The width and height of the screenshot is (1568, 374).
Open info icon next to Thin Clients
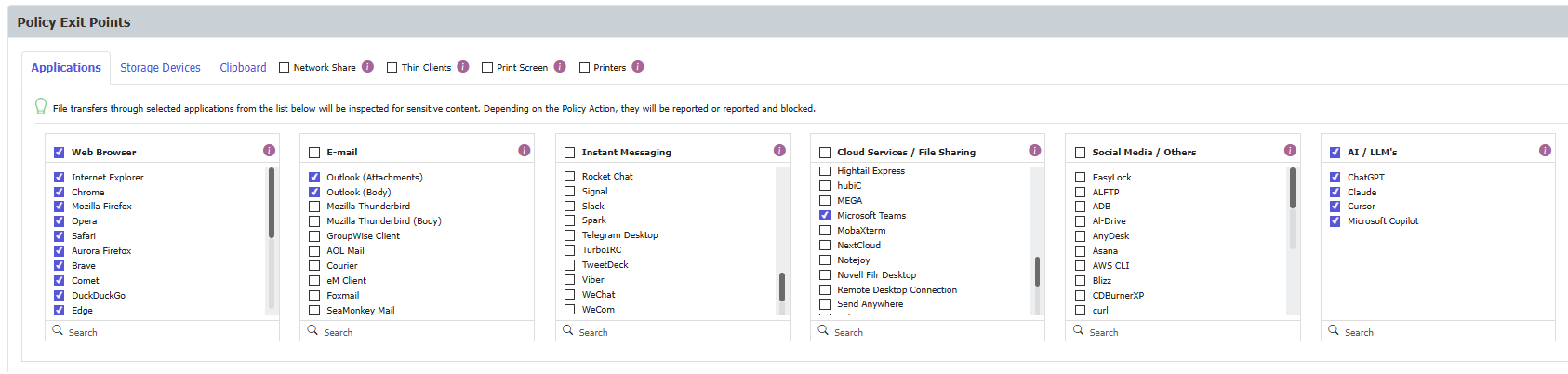coord(462,67)
